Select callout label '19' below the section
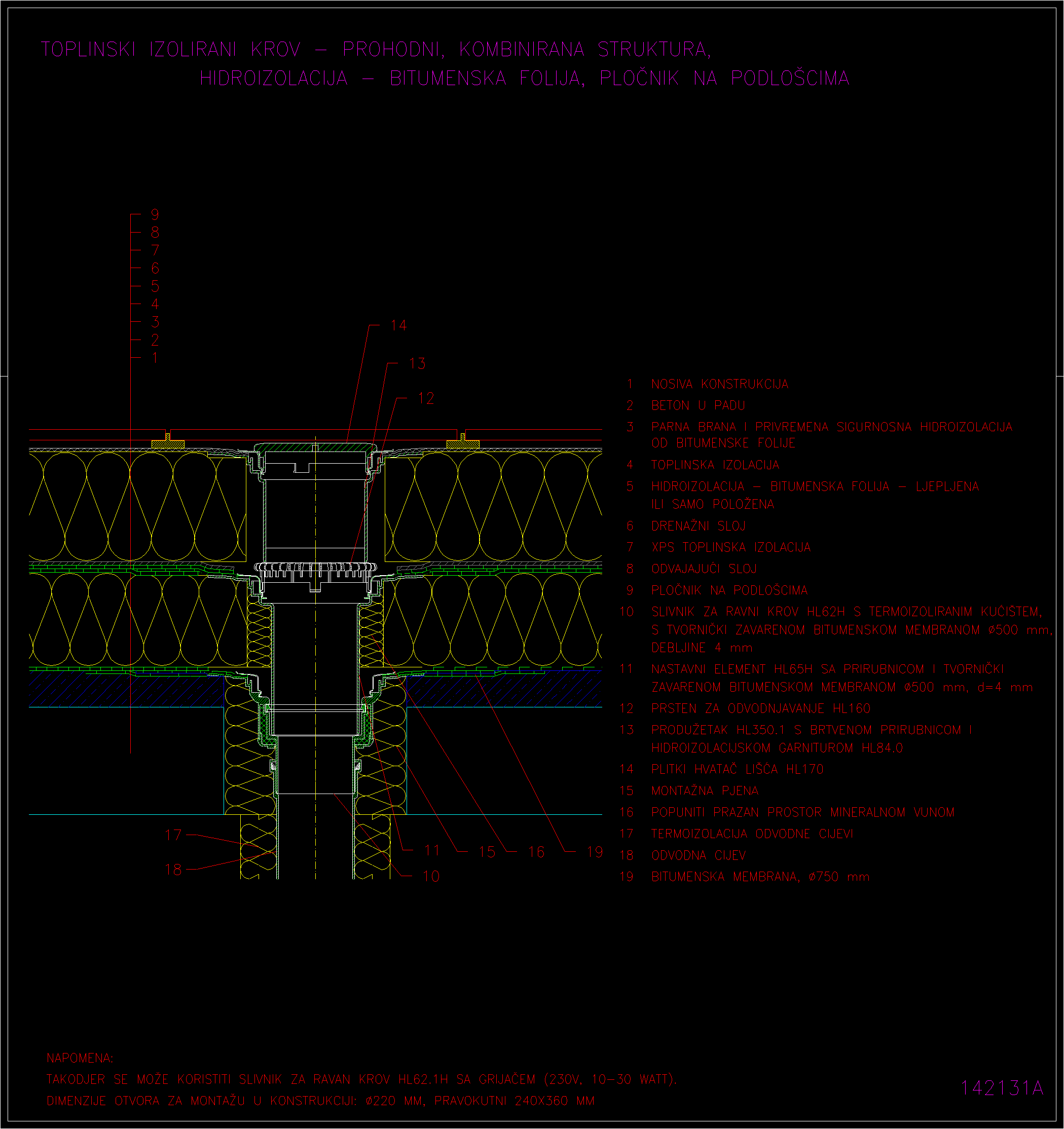 pos(595,852)
